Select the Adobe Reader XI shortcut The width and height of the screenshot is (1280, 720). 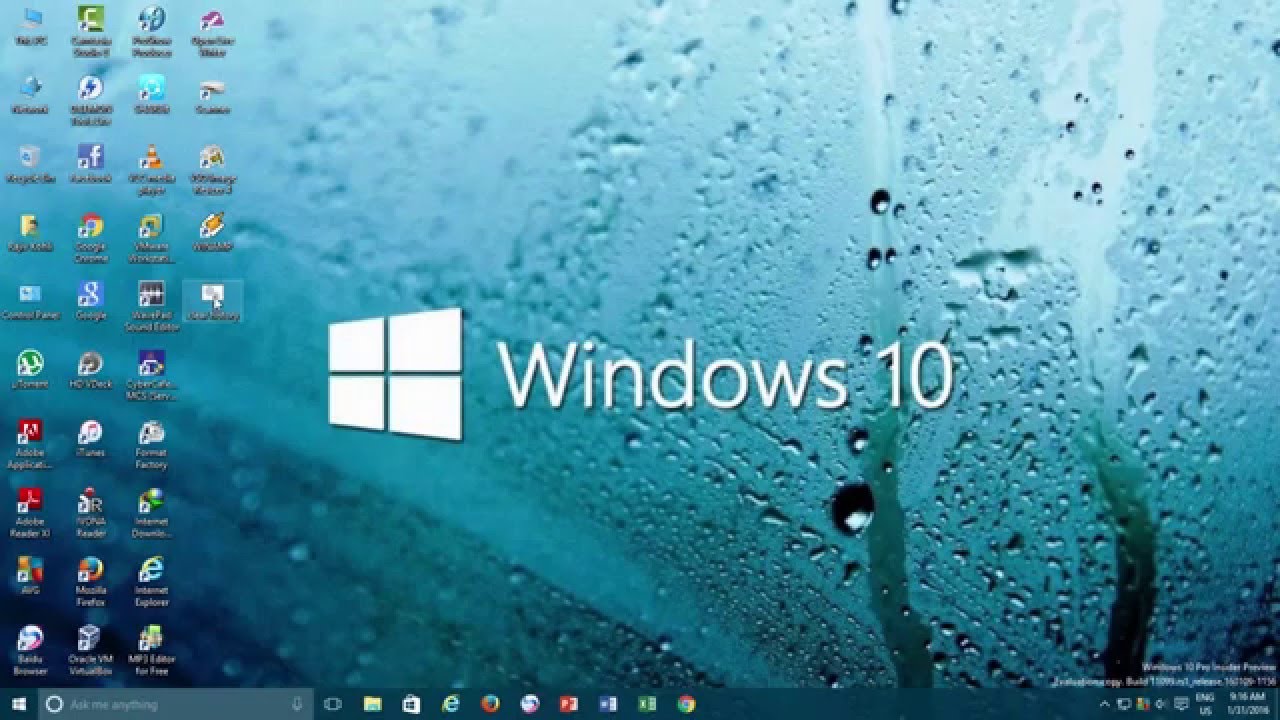pos(30,512)
